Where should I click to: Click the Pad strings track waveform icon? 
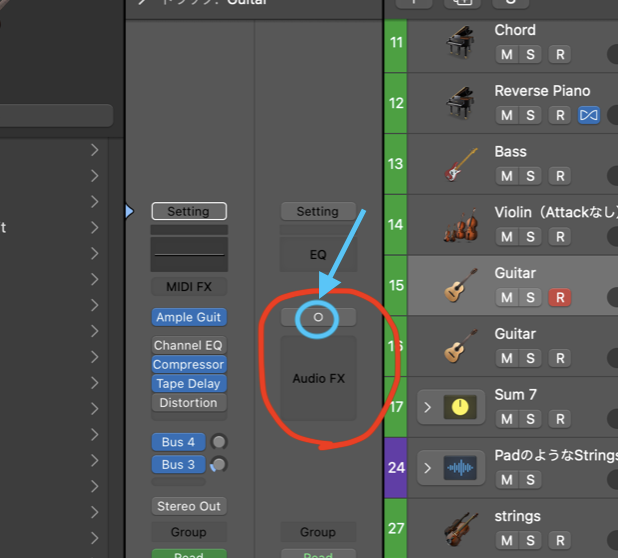coord(460,468)
